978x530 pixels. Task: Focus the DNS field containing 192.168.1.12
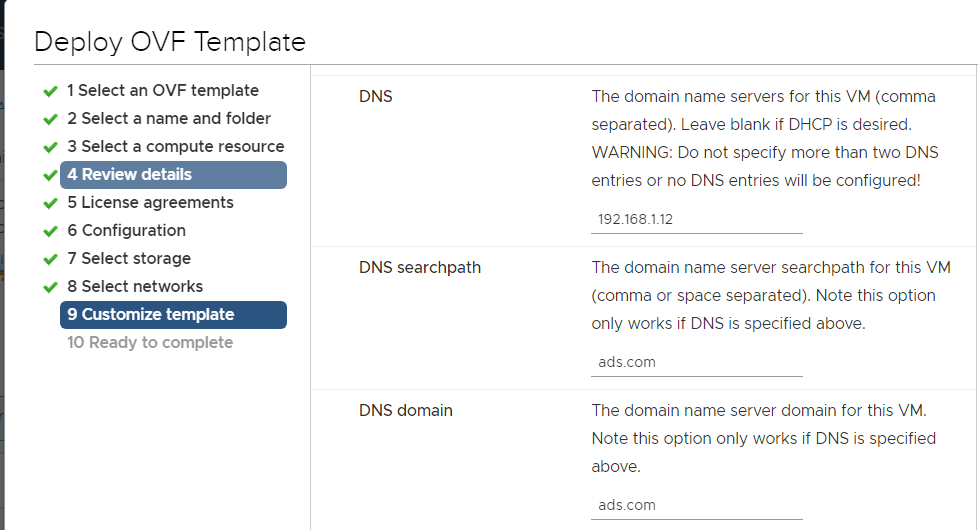click(x=697, y=219)
